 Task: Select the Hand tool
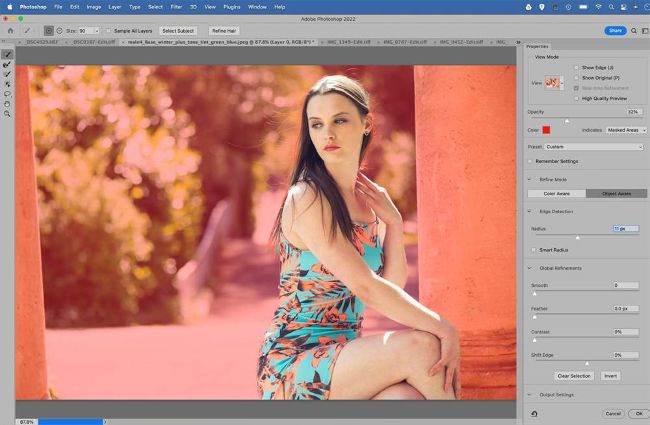point(7,103)
